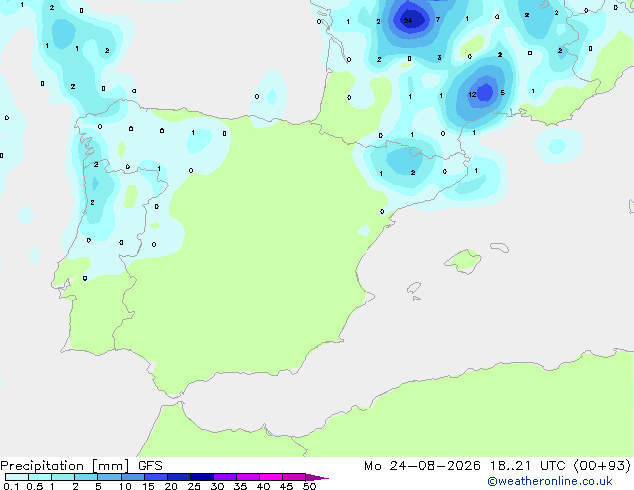Click the 40 to 45 mm legend swatch
Viewport: 634px width, 490px height.
point(271,477)
